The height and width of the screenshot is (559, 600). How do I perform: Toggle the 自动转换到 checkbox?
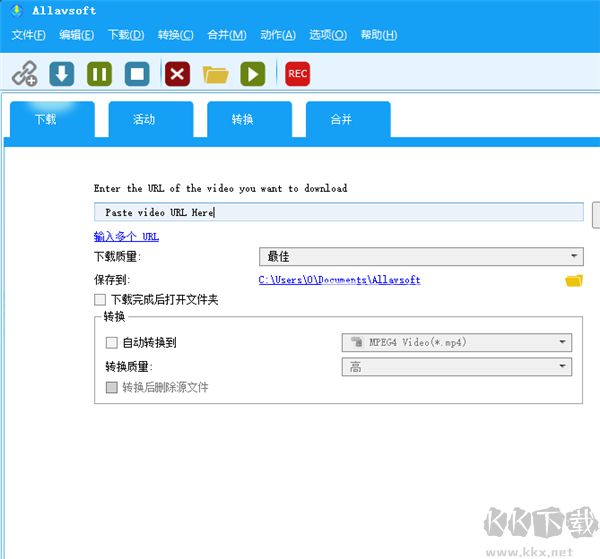111,343
